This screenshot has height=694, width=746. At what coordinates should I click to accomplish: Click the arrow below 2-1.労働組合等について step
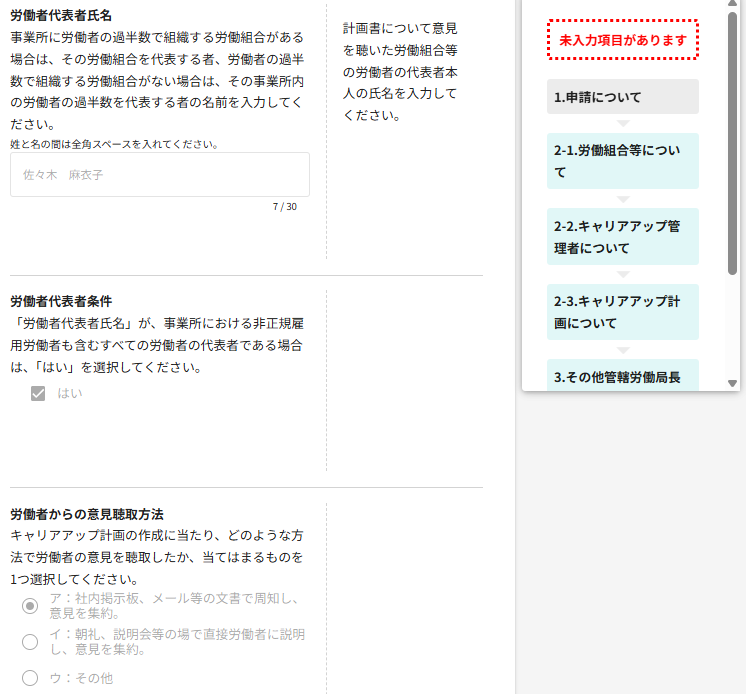(623, 198)
